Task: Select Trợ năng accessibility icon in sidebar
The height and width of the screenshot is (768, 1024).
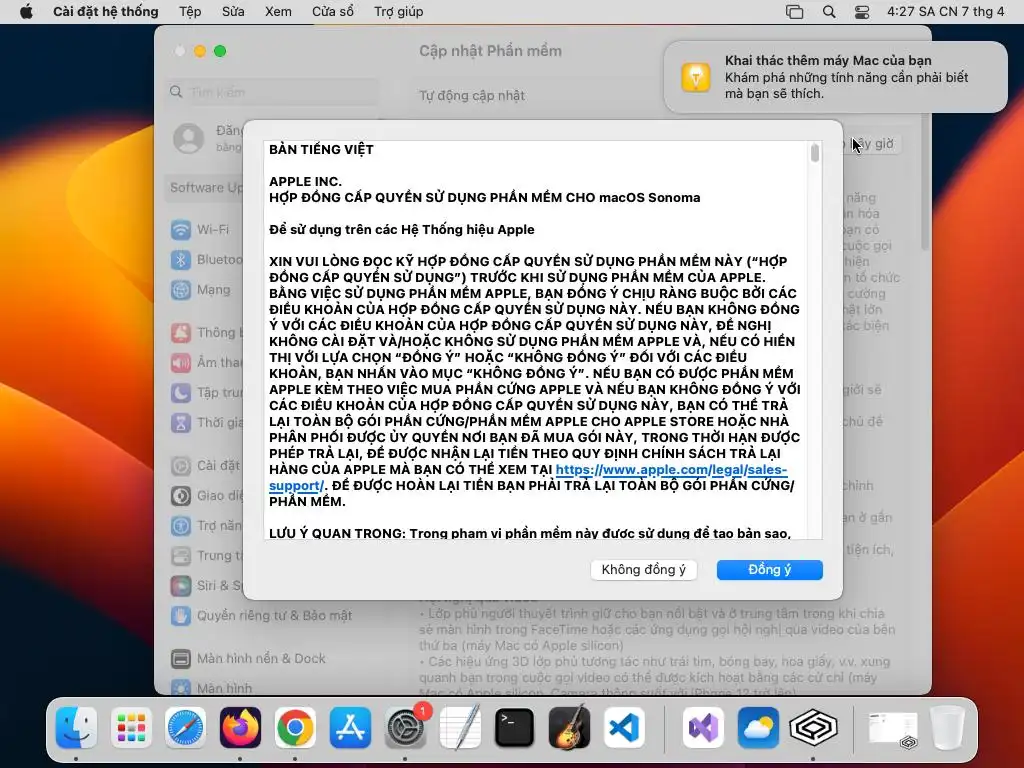Action: pos(181,526)
